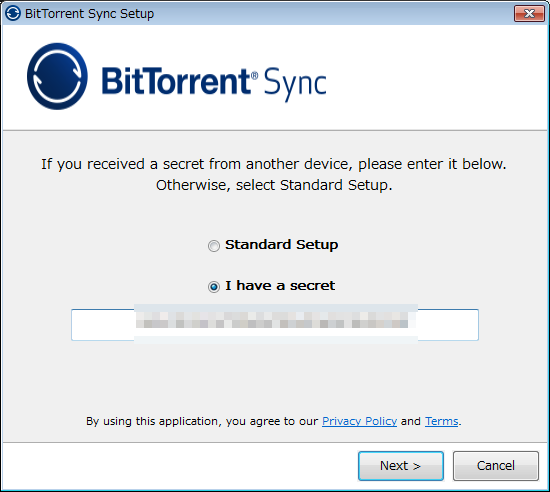Click the 'Standard Setup' option label
This screenshot has height=492, width=550.
[x=282, y=245]
